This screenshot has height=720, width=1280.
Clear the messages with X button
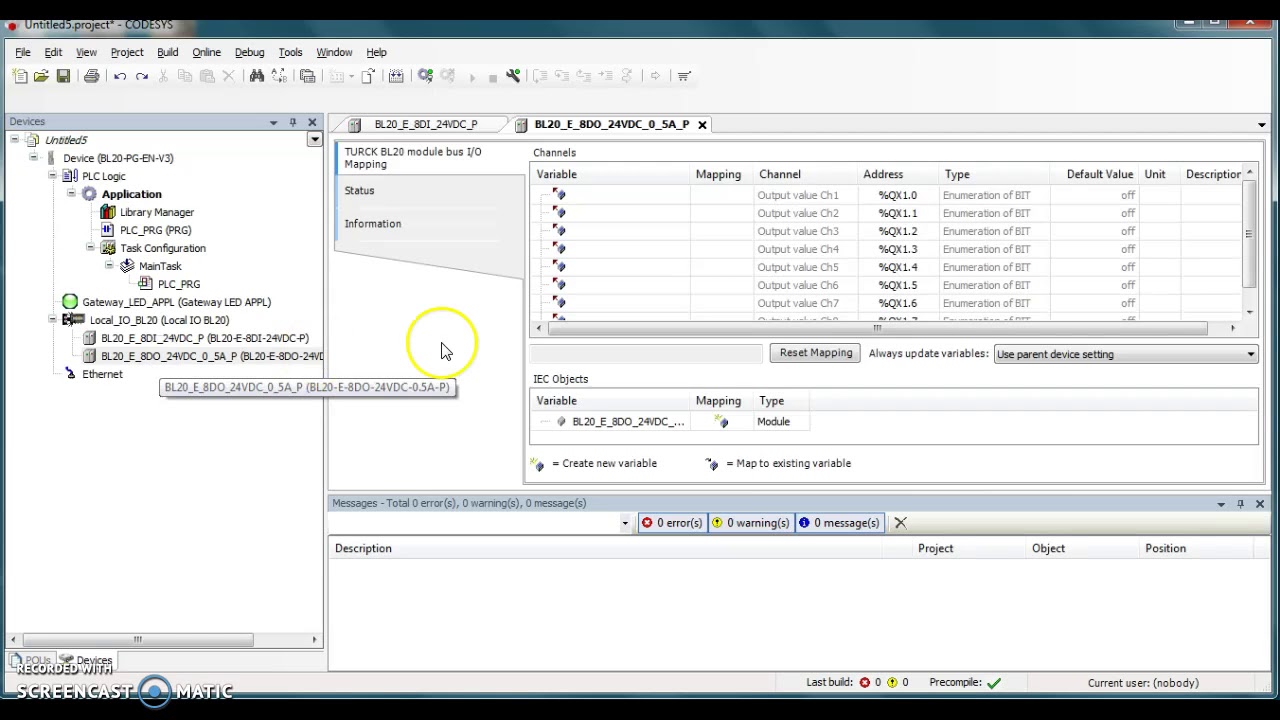[x=900, y=523]
